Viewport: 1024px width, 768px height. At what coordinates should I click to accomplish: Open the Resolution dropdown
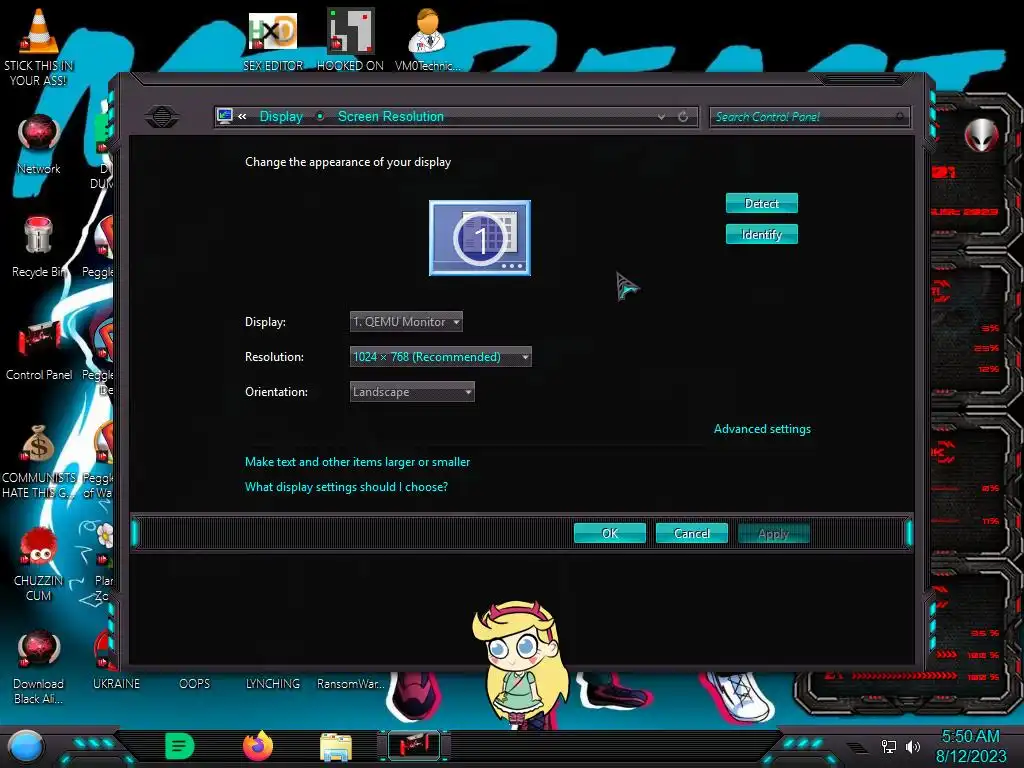pos(441,357)
